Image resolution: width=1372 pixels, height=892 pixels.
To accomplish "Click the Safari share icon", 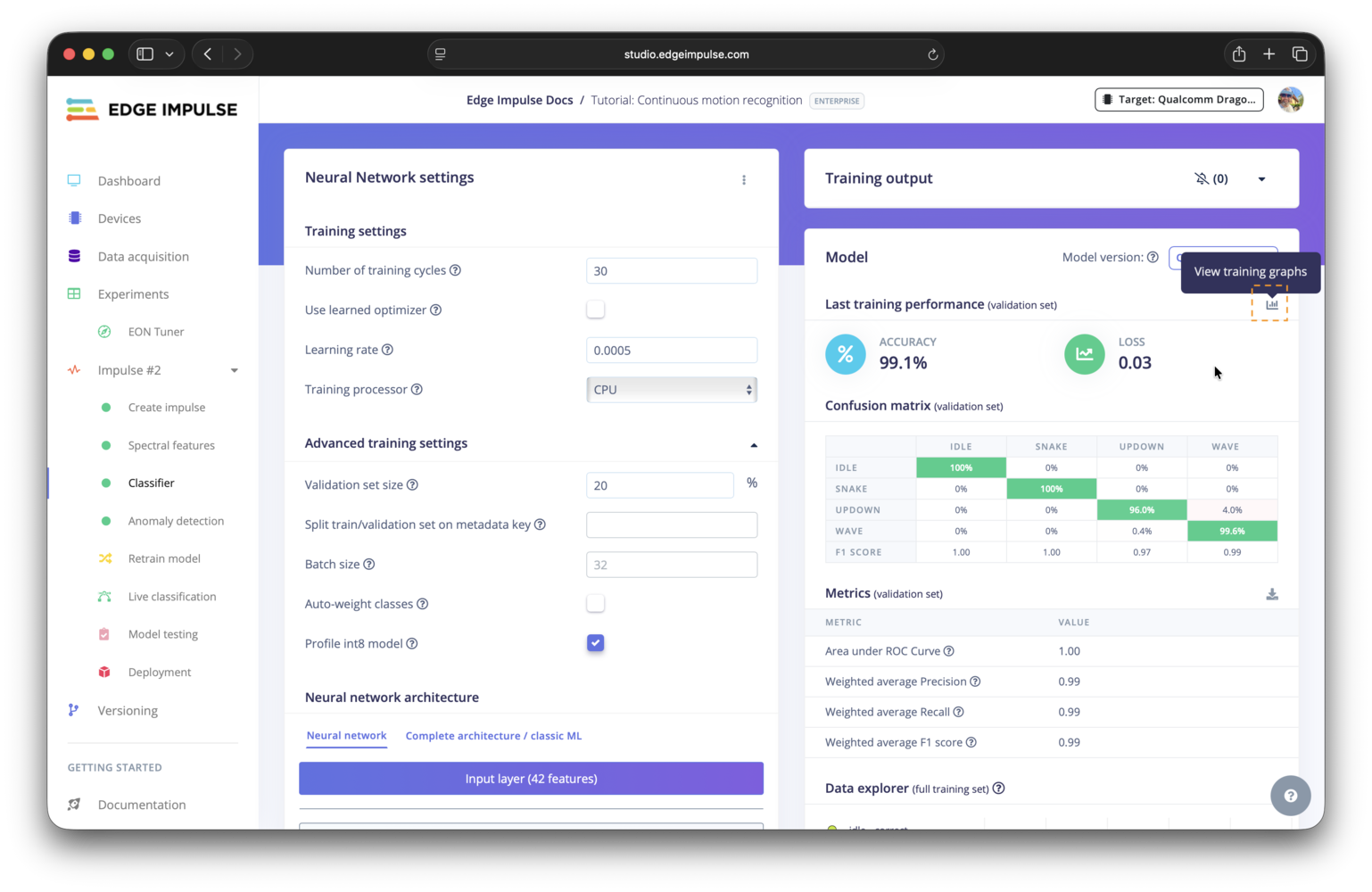I will click(x=1239, y=54).
